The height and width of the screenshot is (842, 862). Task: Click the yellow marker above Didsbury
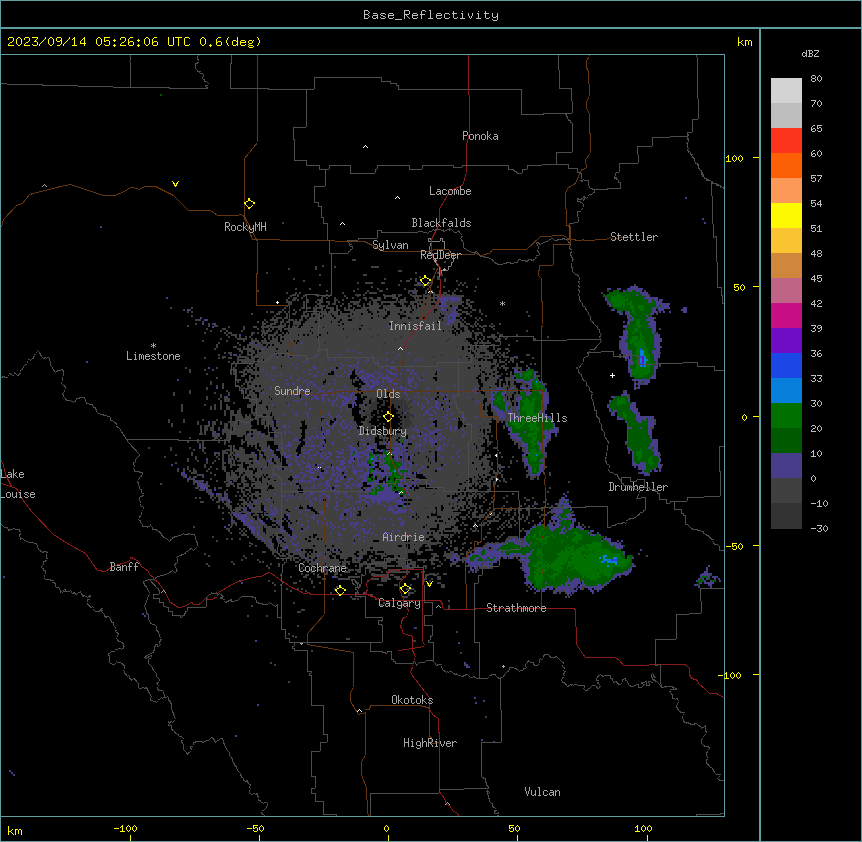point(389,417)
